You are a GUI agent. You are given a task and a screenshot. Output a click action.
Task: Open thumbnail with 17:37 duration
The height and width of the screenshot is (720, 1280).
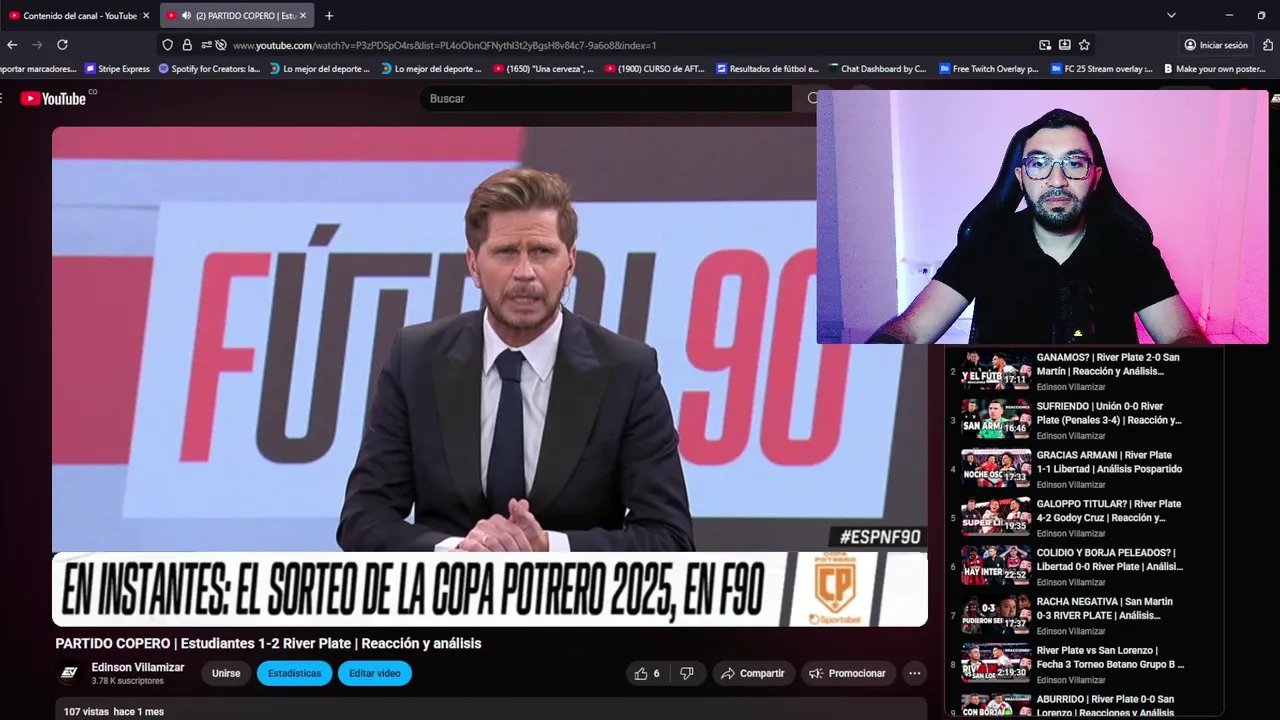[x=996, y=614]
